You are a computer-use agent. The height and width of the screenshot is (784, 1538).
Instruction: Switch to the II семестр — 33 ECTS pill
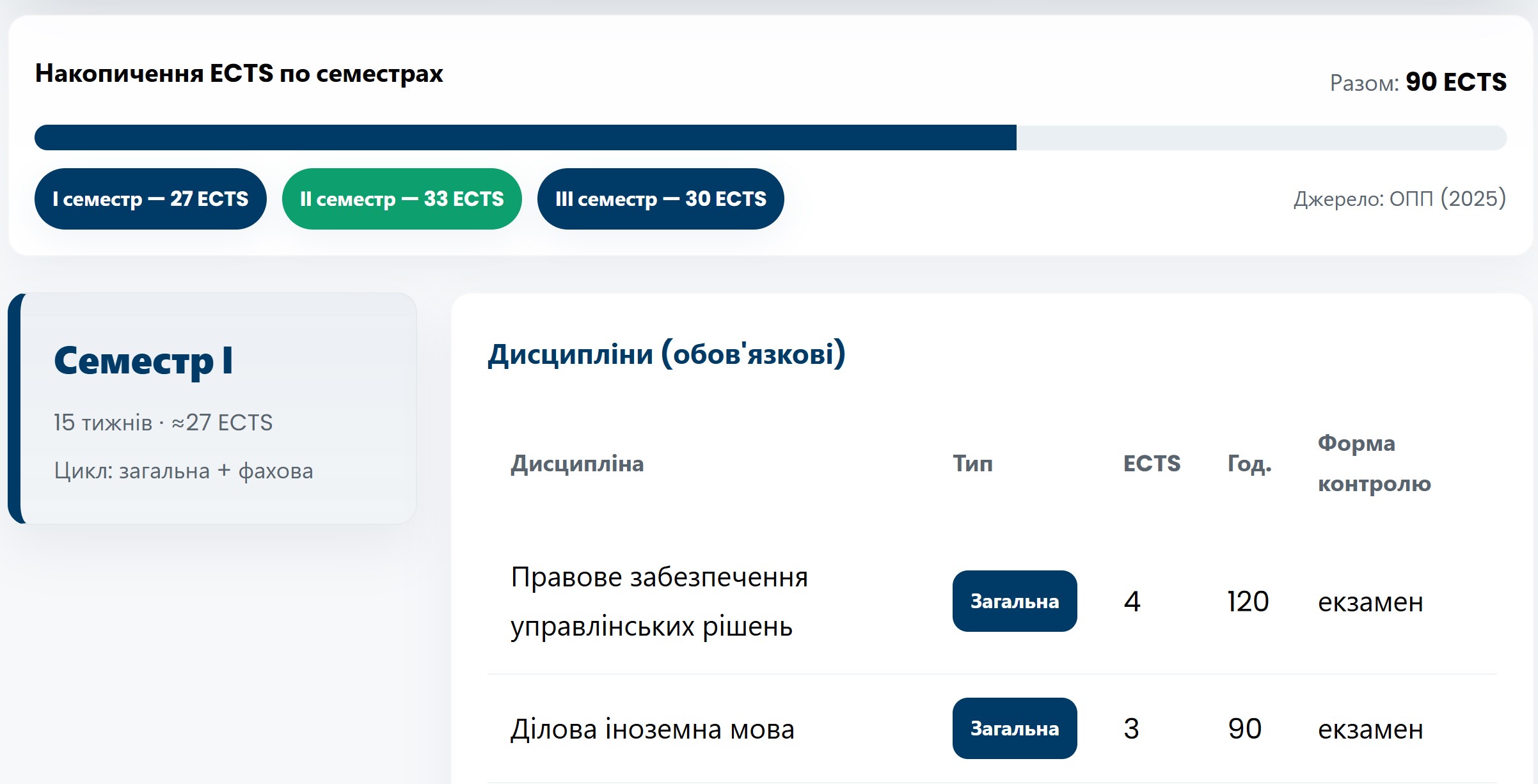(x=402, y=199)
